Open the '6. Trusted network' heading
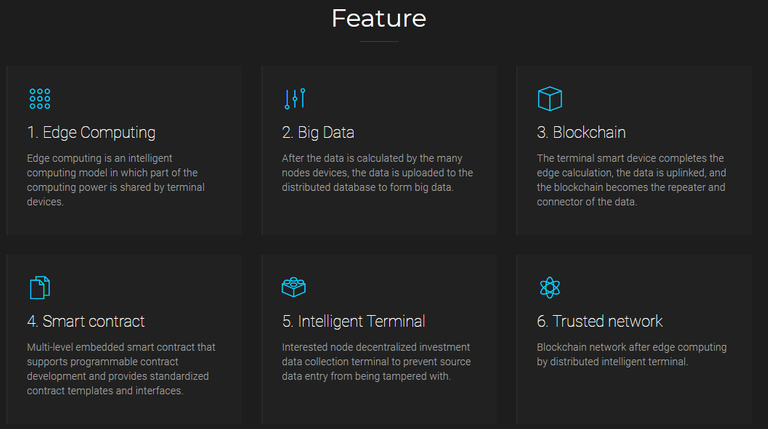Image resolution: width=768 pixels, height=429 pixels. click(x=600, y=321)
